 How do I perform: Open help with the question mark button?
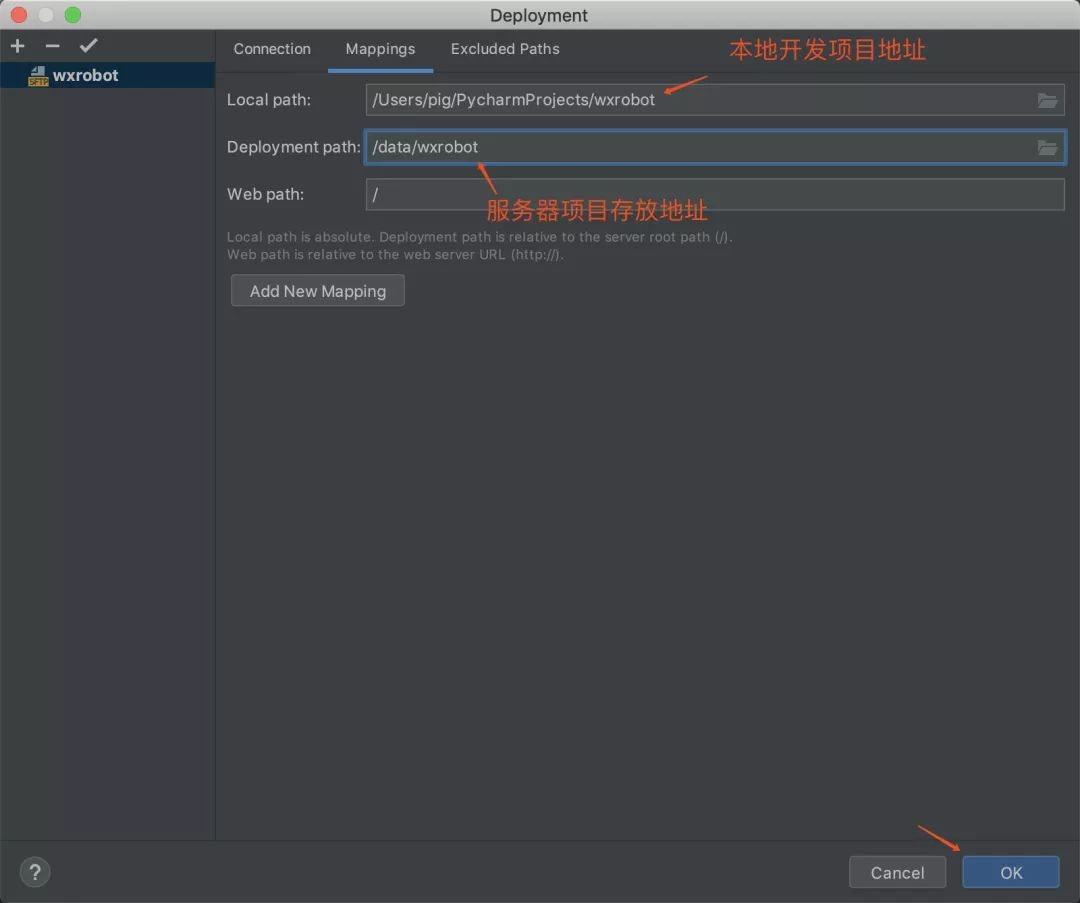[x=35, y=872]
